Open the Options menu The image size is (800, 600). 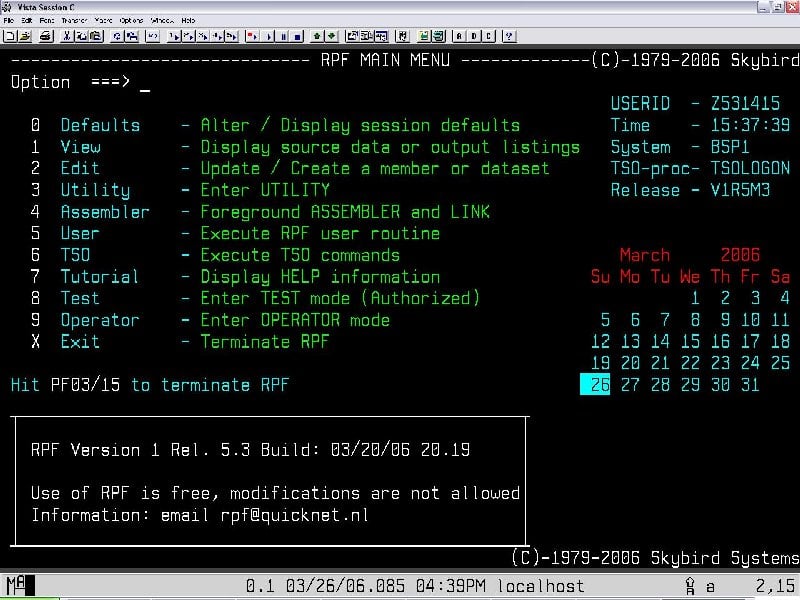coord(131,21)
